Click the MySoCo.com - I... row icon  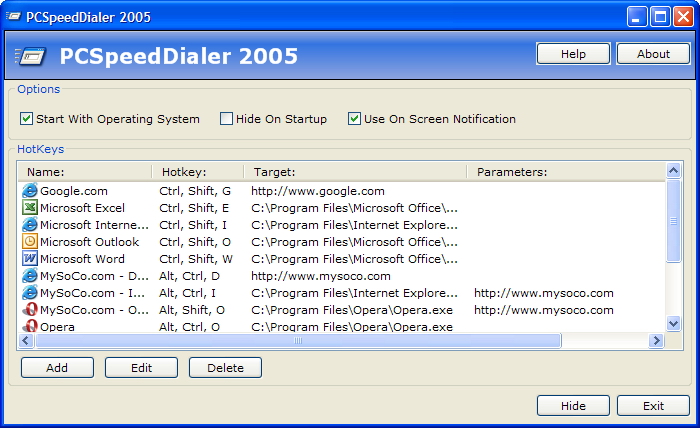click(x=29, y=292)
